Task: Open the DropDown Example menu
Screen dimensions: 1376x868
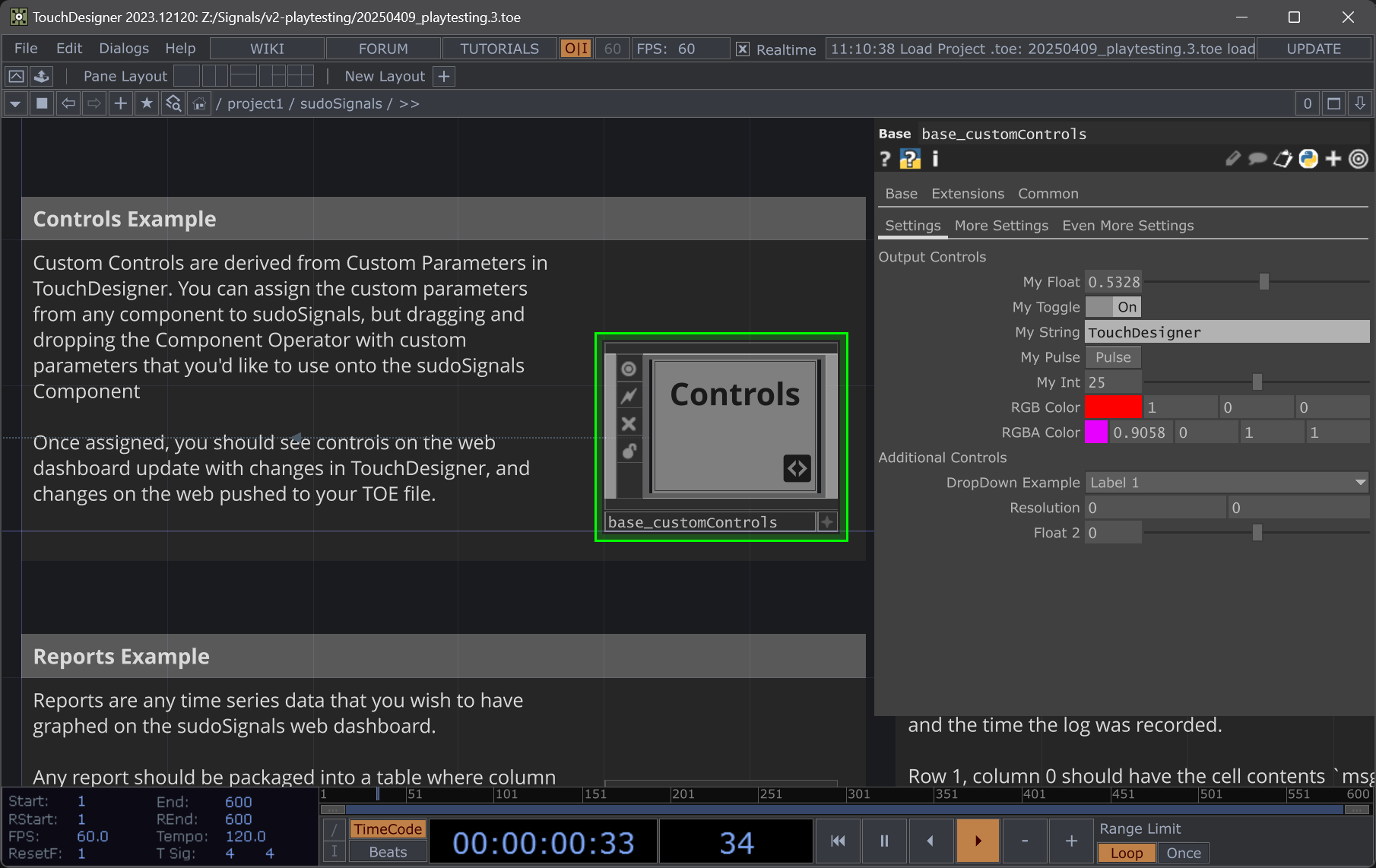Action: click(x=1227, y=483)
